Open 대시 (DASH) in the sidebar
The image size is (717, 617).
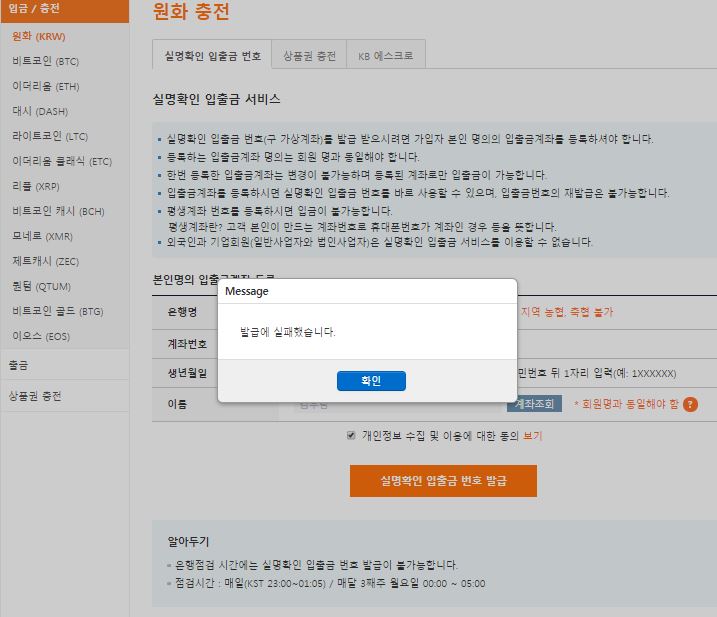(x=40, y=111)
